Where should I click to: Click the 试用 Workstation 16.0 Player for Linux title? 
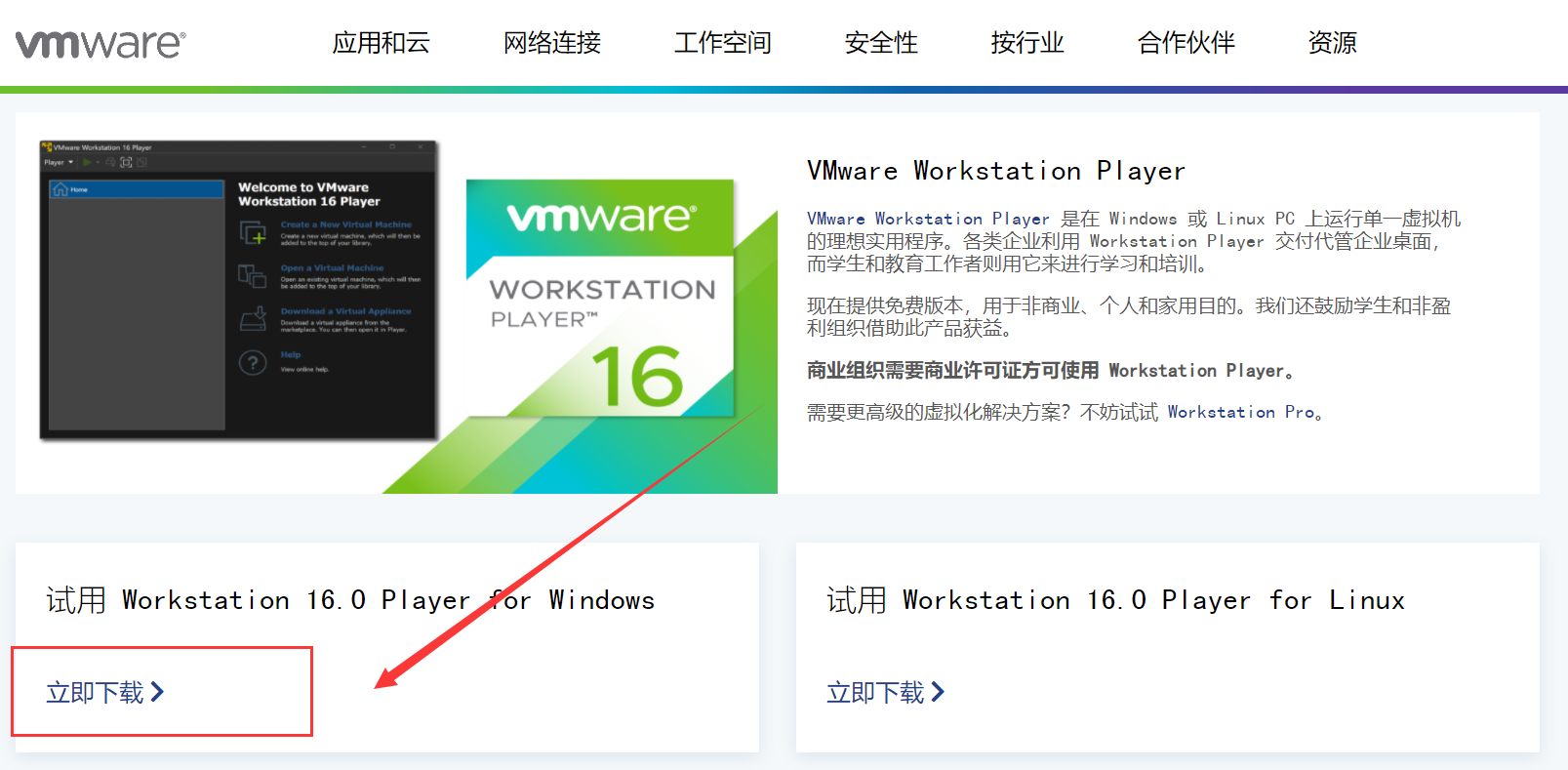click(x=1116, y=600)
